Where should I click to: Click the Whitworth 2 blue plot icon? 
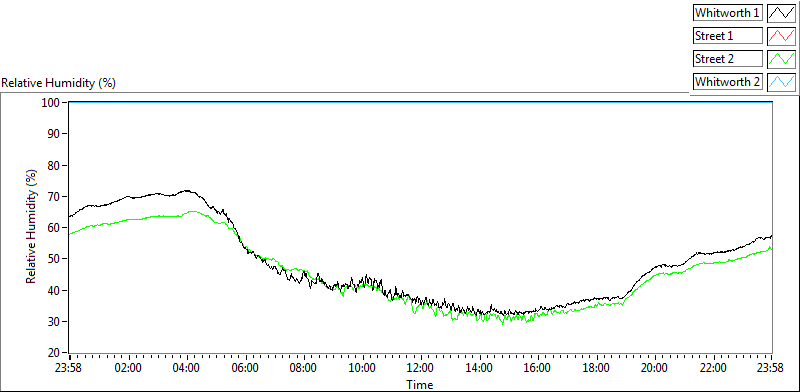click(781, 81)
